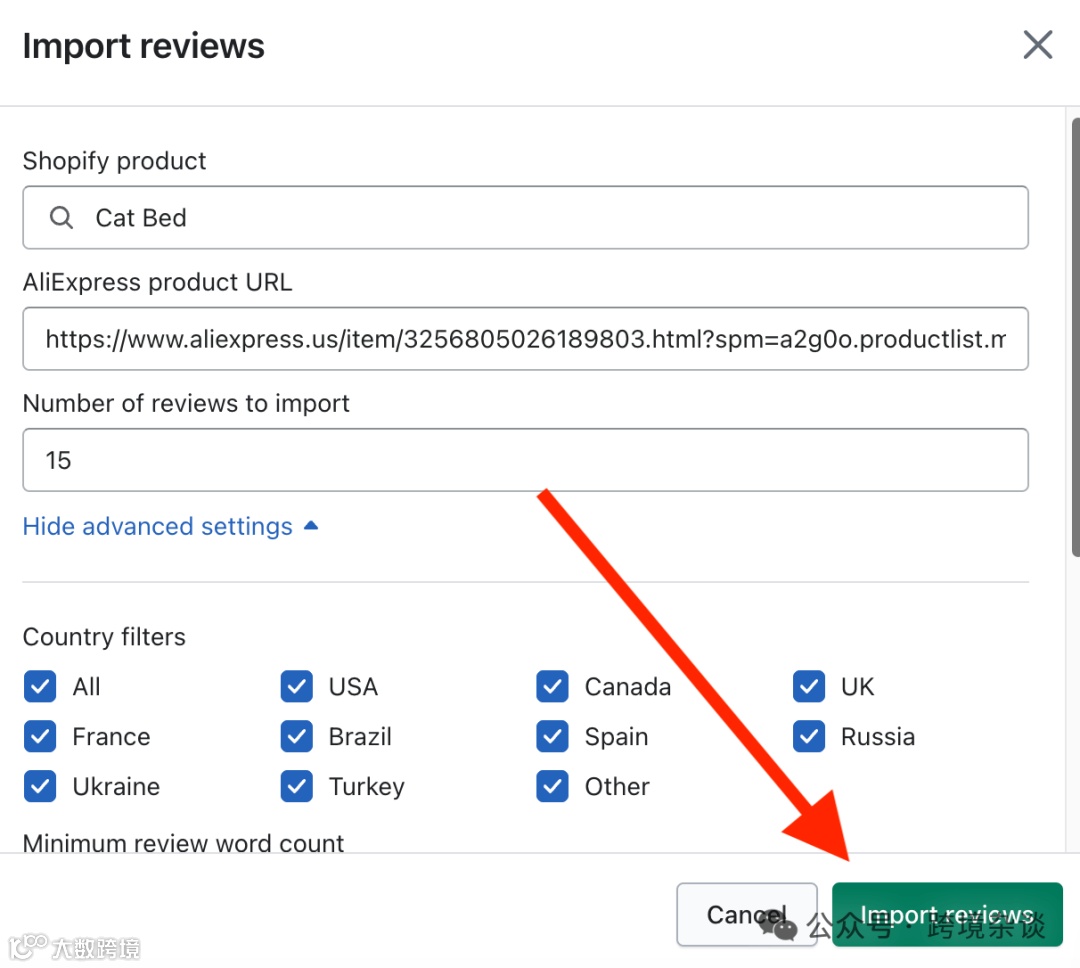The image size is (1080, 968).
Task: Close the Import reviews dialog
Action: tap(1037, 45)
